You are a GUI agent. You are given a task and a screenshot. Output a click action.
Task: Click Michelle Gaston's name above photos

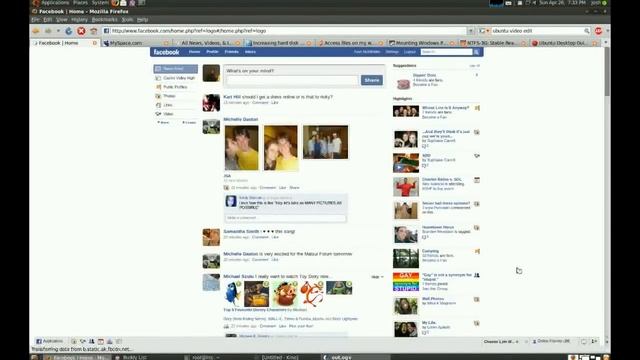point(241,119)
